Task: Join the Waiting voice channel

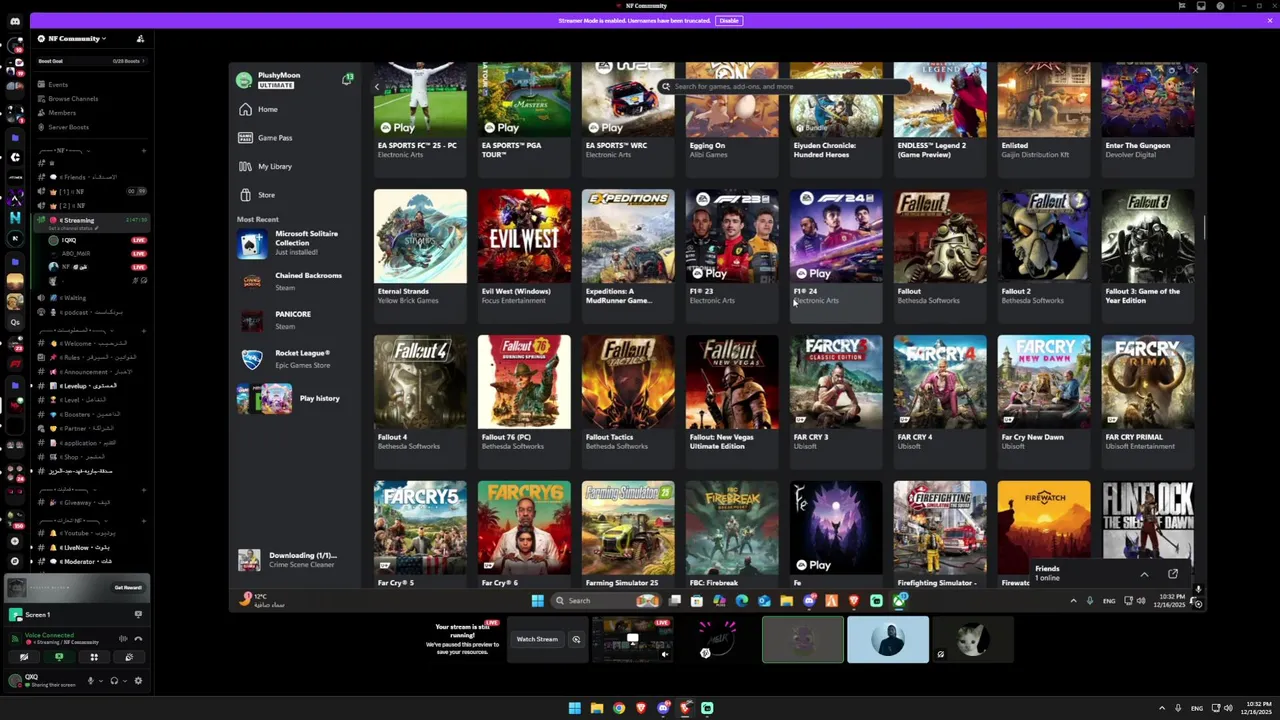Action: coord(91,297)
